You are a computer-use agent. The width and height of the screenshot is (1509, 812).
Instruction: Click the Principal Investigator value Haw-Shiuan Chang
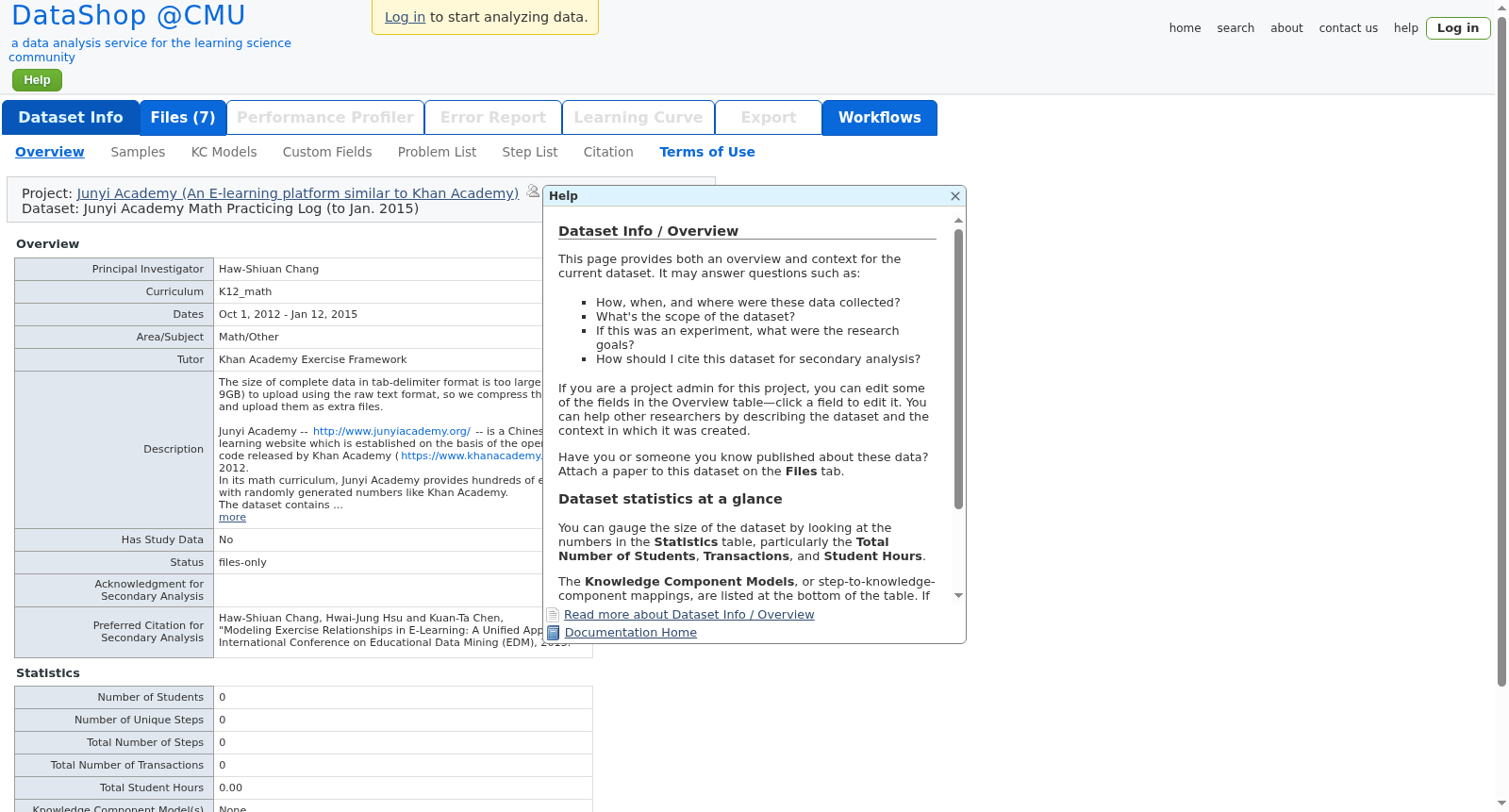coord(269,269)
